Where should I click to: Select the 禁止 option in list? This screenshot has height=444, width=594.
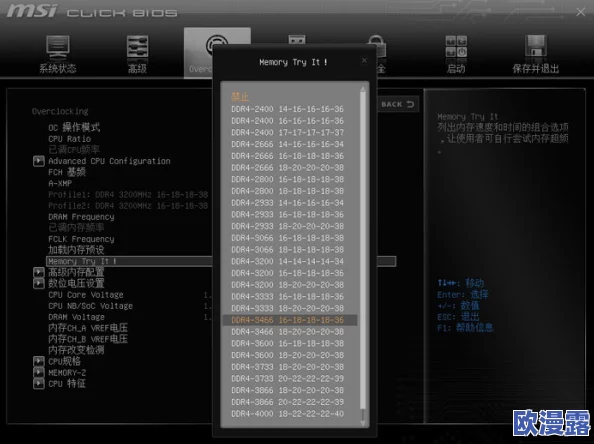[x=240, y=97]
